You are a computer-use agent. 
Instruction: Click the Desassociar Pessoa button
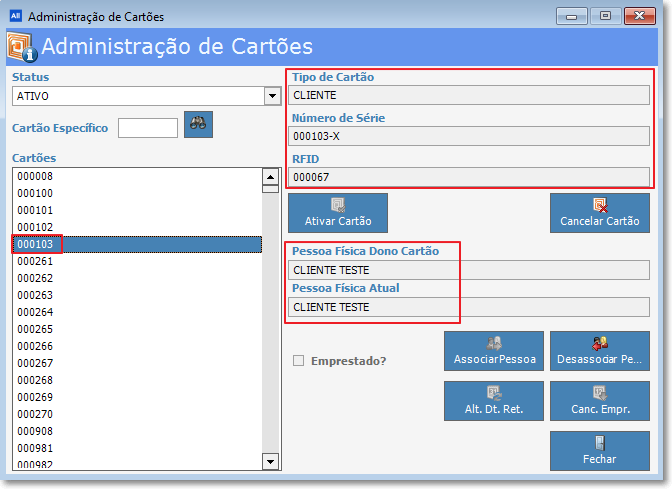click(600, 350)
